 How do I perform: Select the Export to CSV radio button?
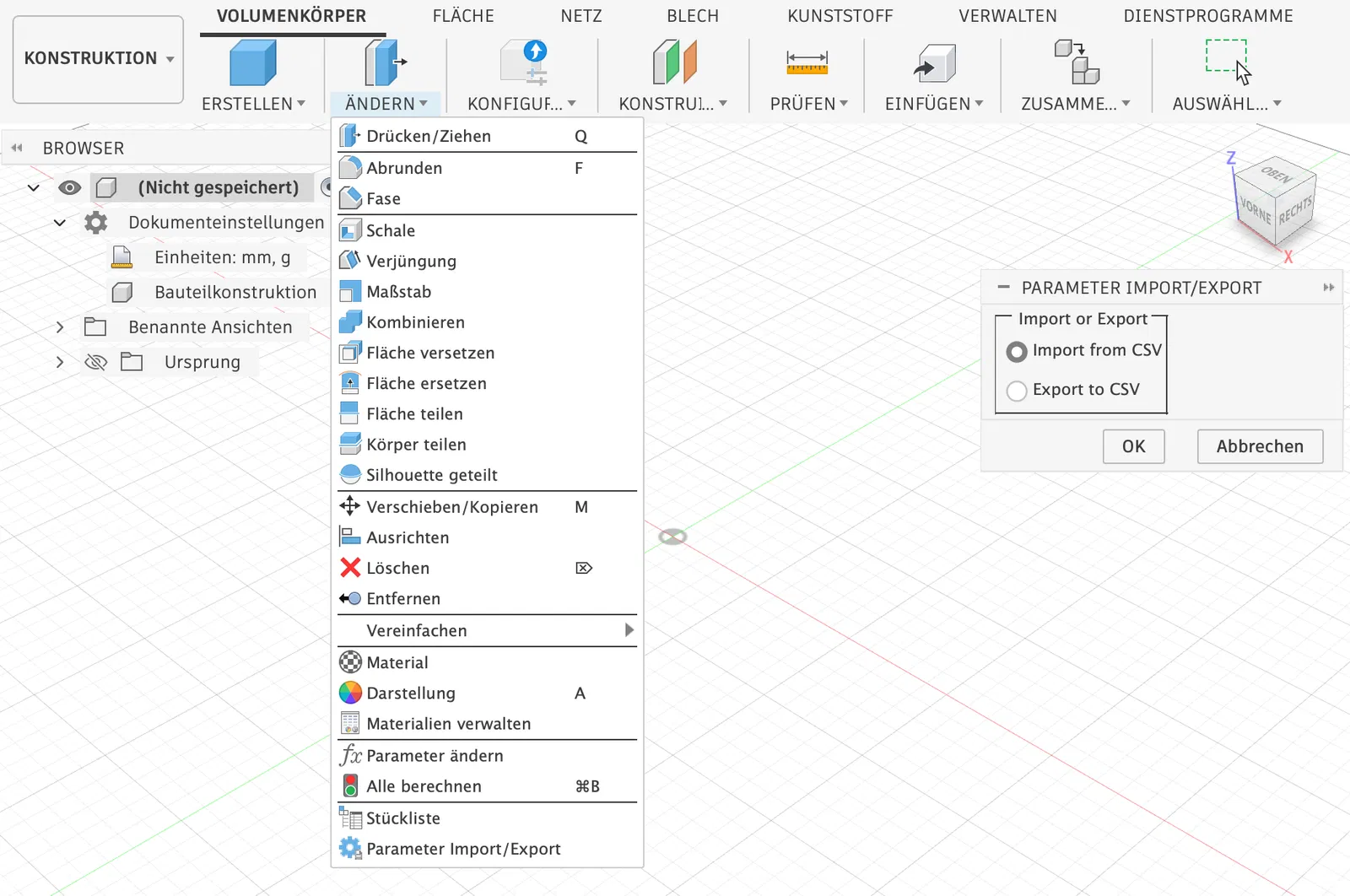click(x=1017, y=391)
